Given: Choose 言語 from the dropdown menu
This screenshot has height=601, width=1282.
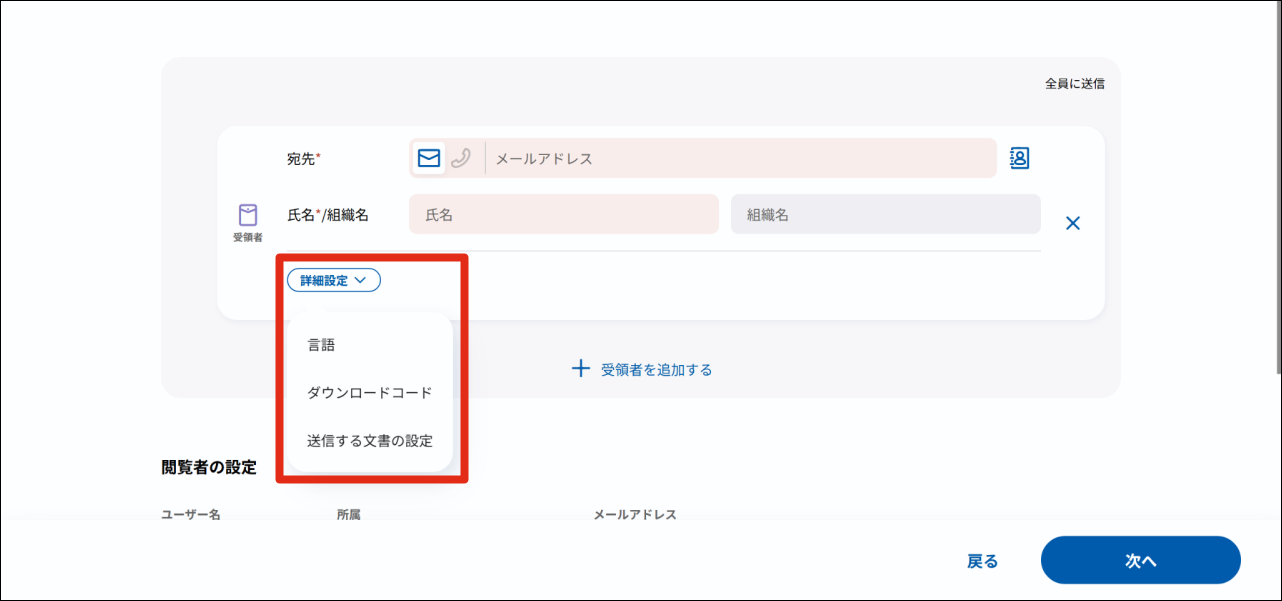Looking at the screenshot, I should click(x=321, y=345).
